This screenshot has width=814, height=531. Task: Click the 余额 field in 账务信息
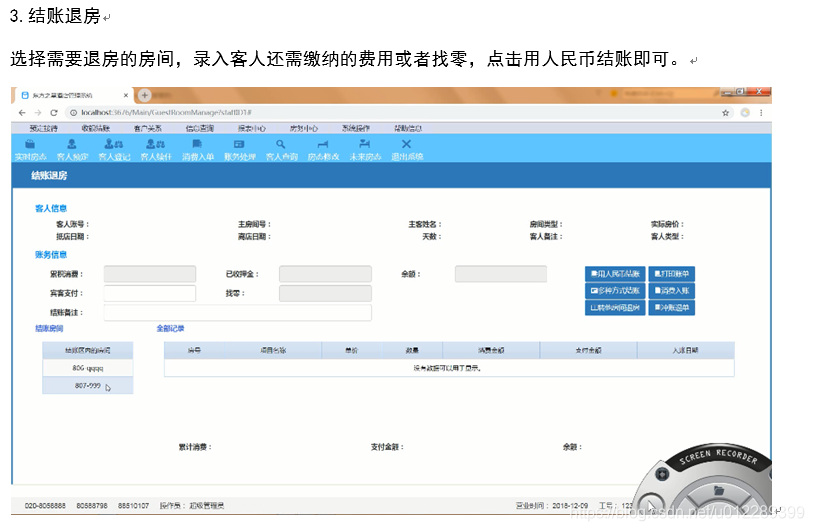point(500,274)
